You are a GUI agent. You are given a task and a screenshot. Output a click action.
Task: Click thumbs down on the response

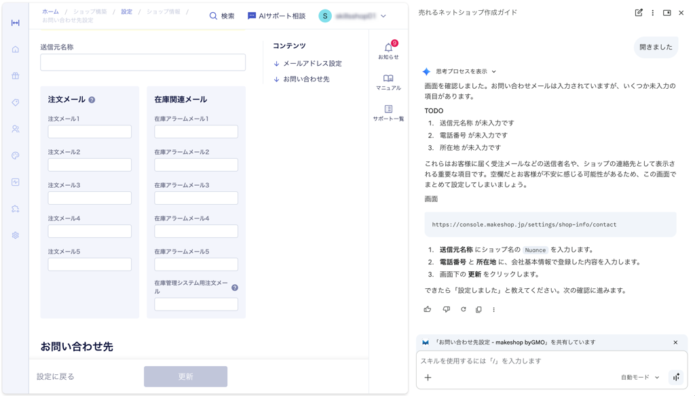click(446, 310)
